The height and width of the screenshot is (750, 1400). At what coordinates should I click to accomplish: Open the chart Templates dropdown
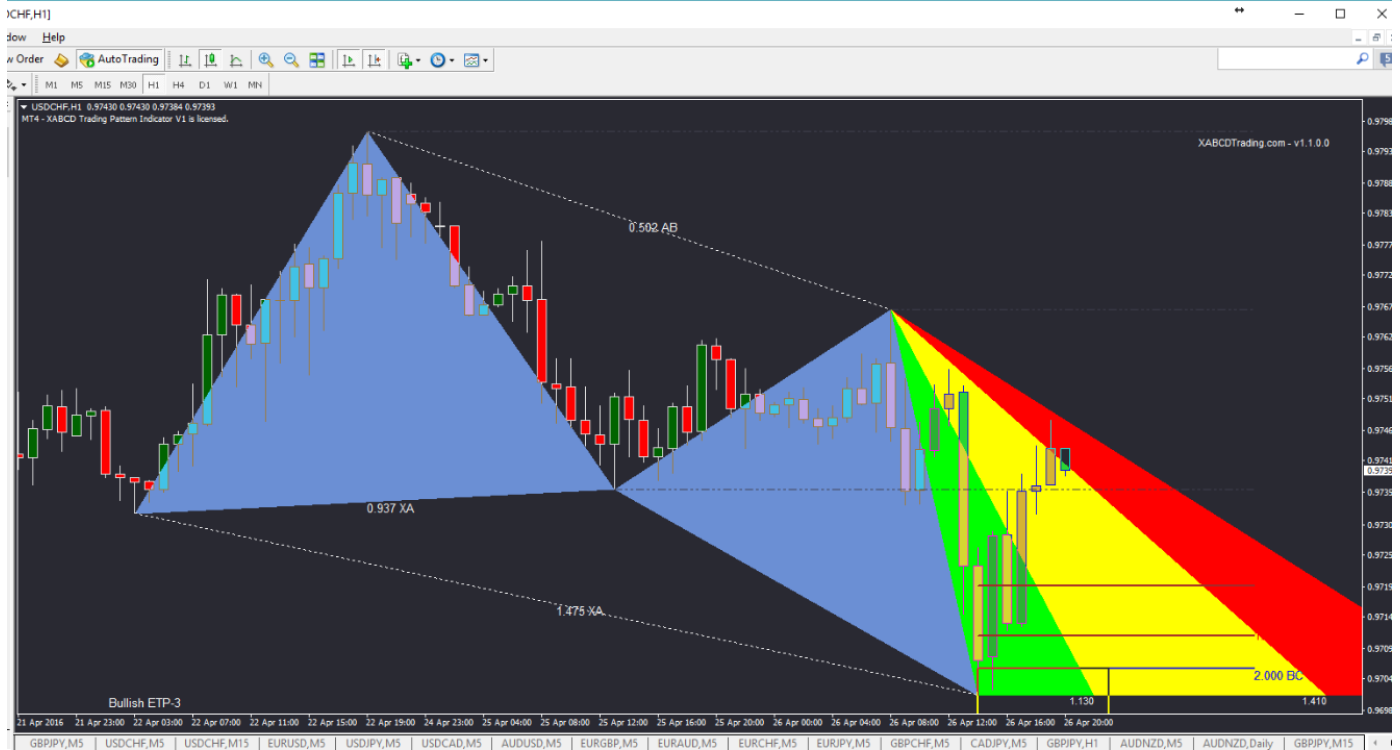pyautogui.click(x=471, y=59)
